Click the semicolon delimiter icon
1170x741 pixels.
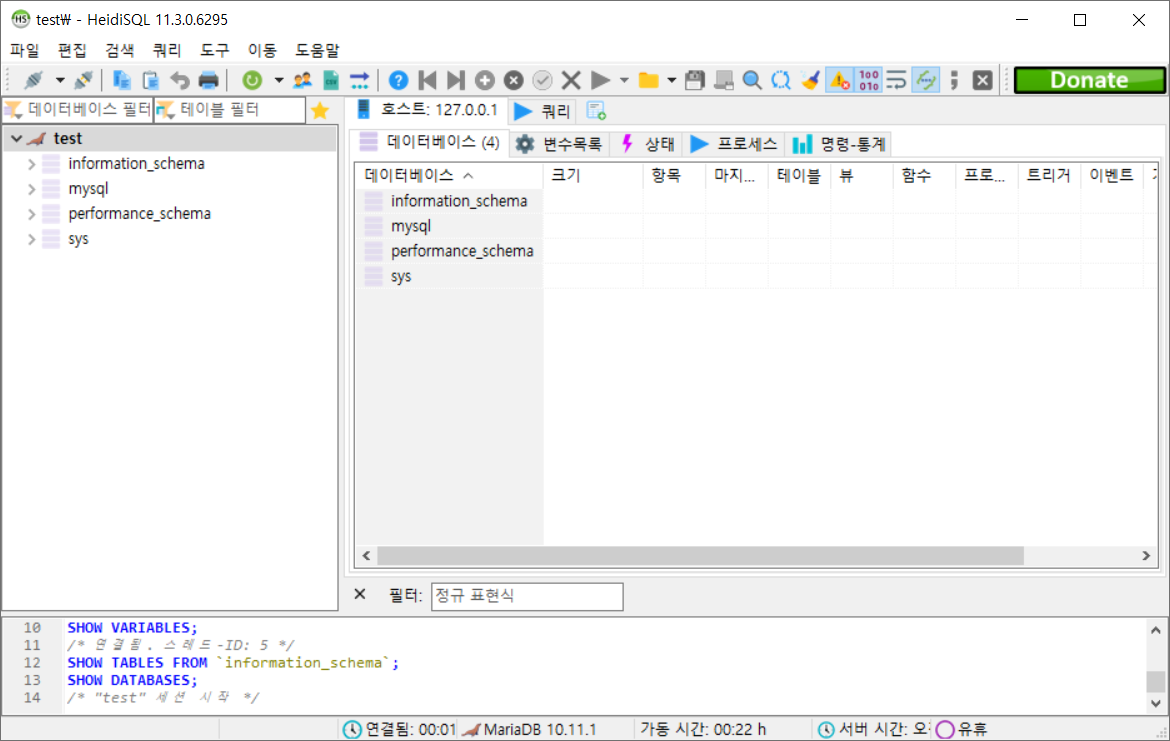click(954, 80)
